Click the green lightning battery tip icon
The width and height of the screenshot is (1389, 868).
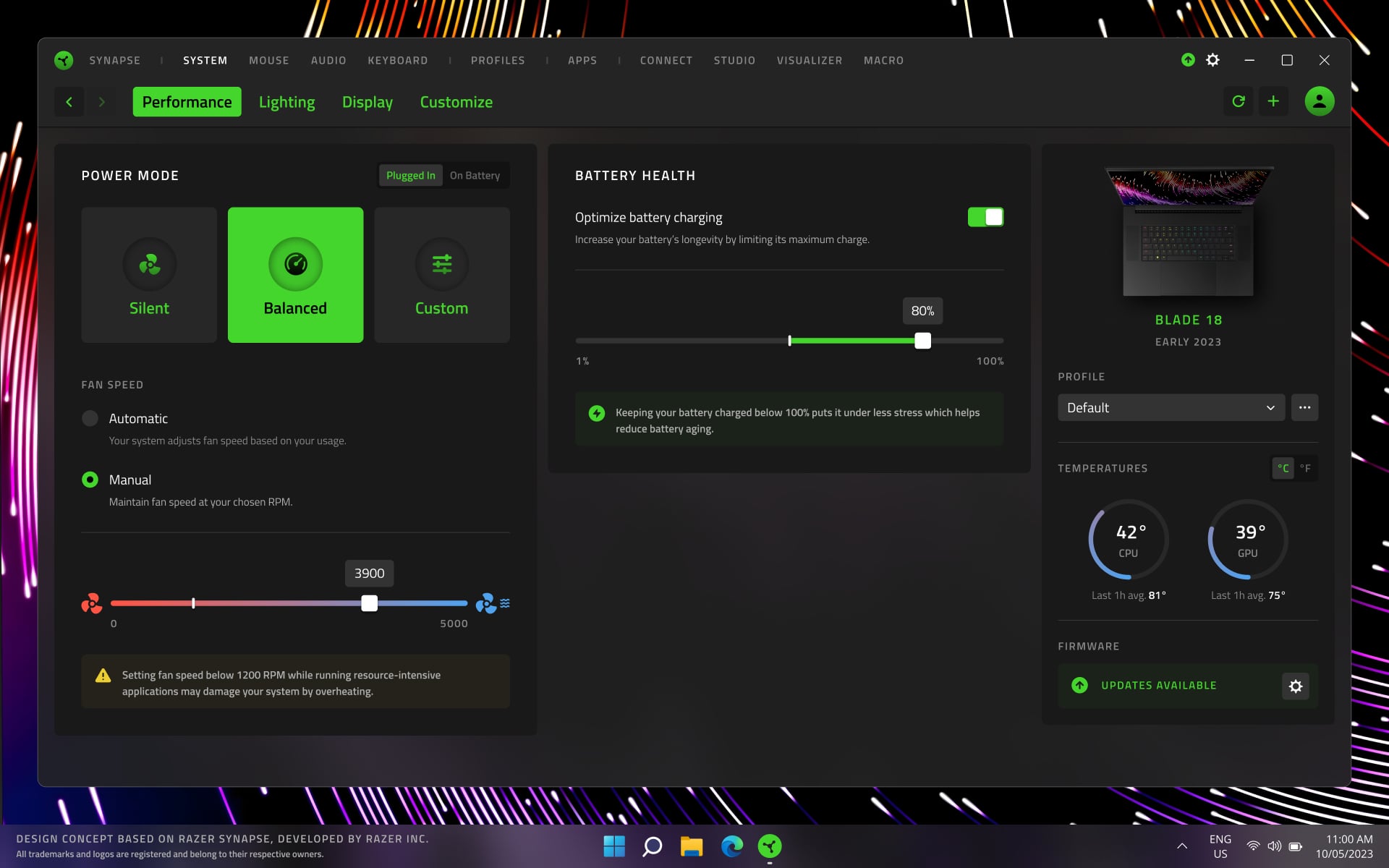coord(597,413)
